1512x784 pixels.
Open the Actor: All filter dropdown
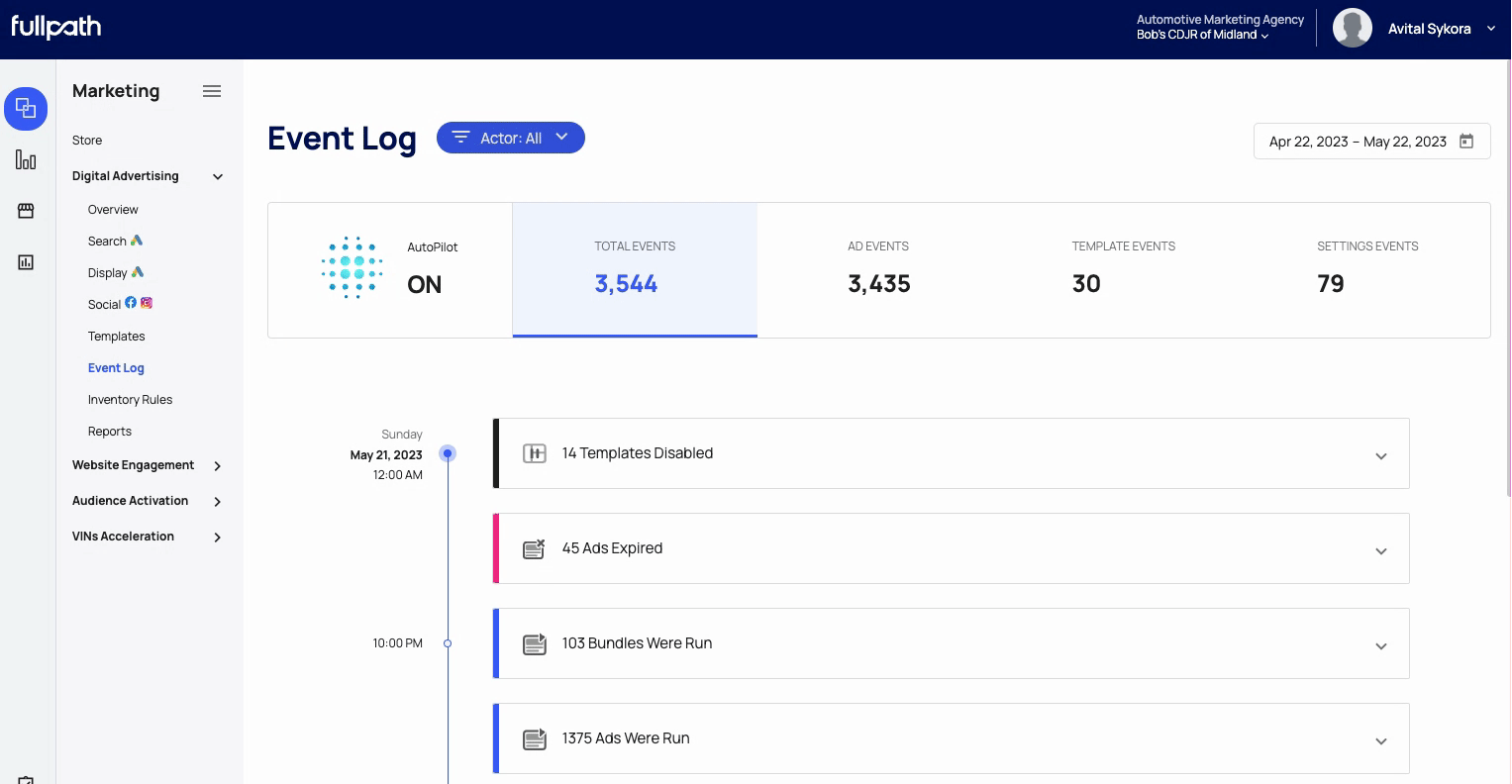pyautogui.click(x=511, y=138)
